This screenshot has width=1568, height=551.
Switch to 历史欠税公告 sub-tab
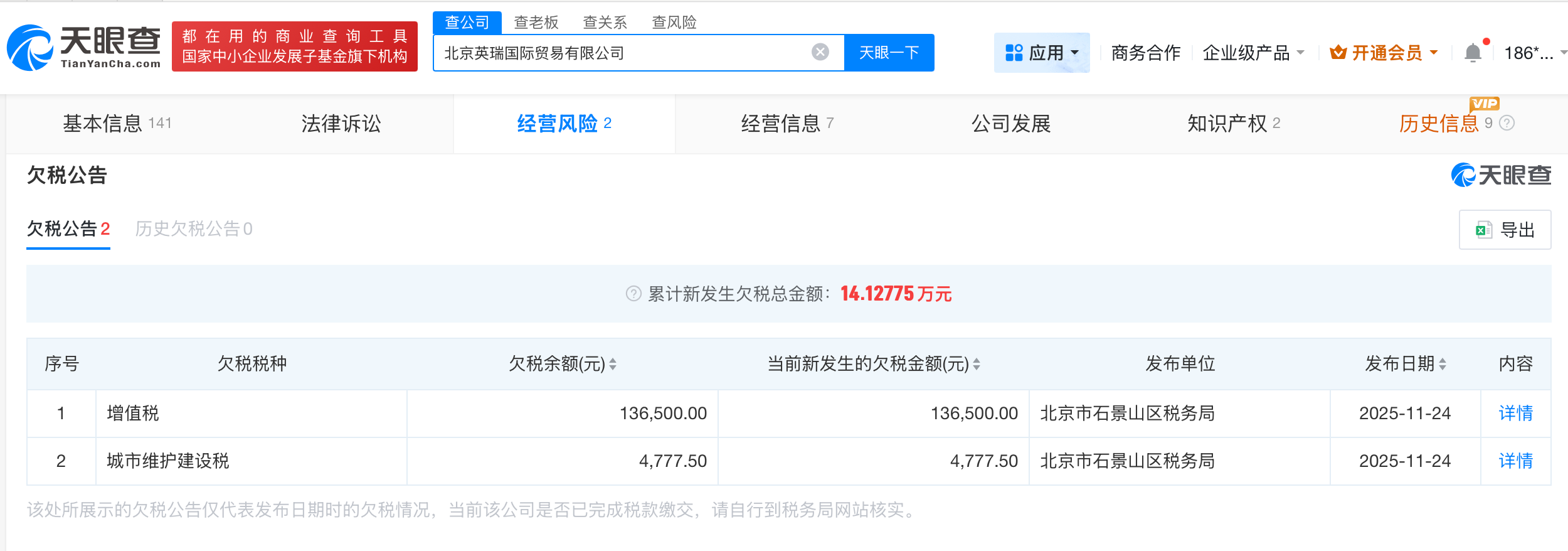click(193, 229)
